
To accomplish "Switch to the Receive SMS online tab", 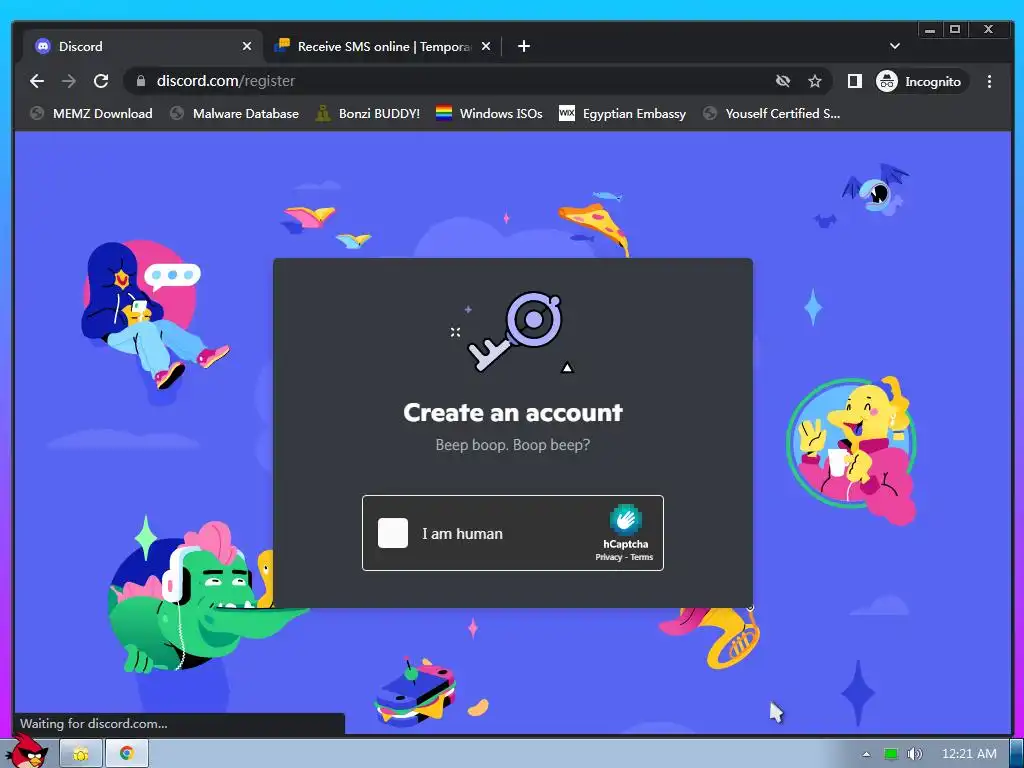I will point(383,46).
